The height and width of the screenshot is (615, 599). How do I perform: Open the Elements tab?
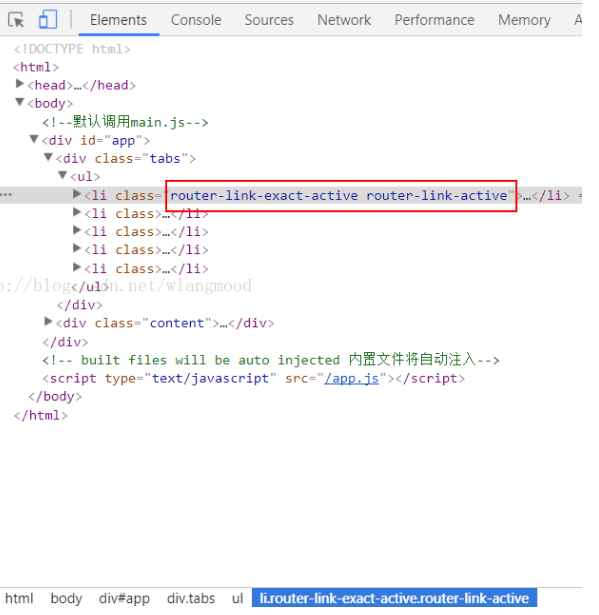coord(118,20)
